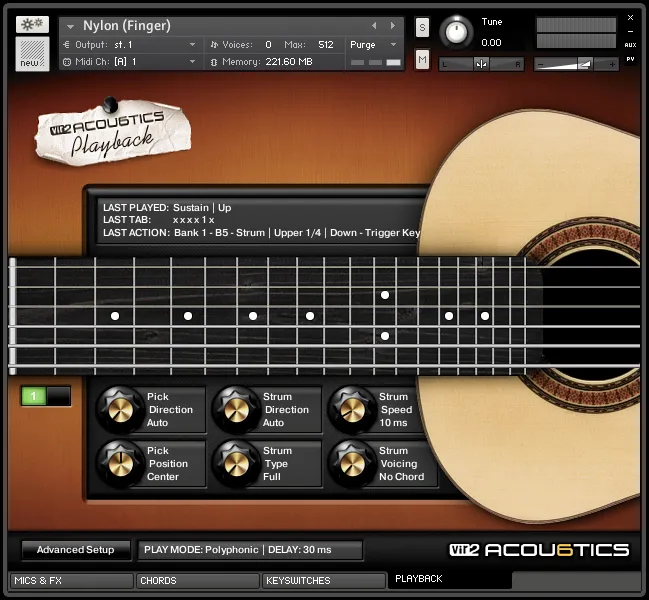This screenshot has height=600, width=649.
Task: Solo the instrument with S button
Action: [422, 28]
